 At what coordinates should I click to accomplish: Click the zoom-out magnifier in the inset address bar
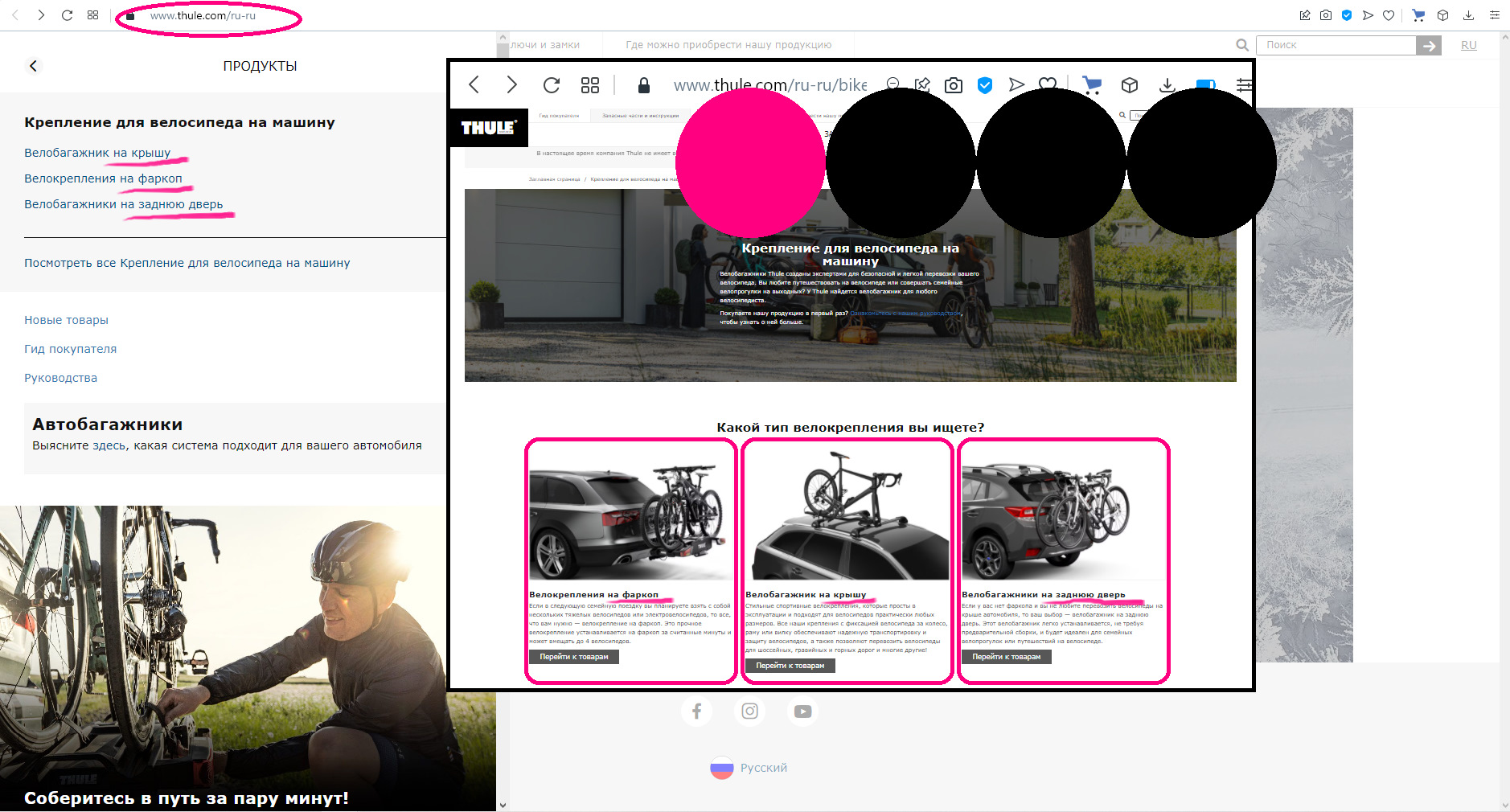coord(892,84)
